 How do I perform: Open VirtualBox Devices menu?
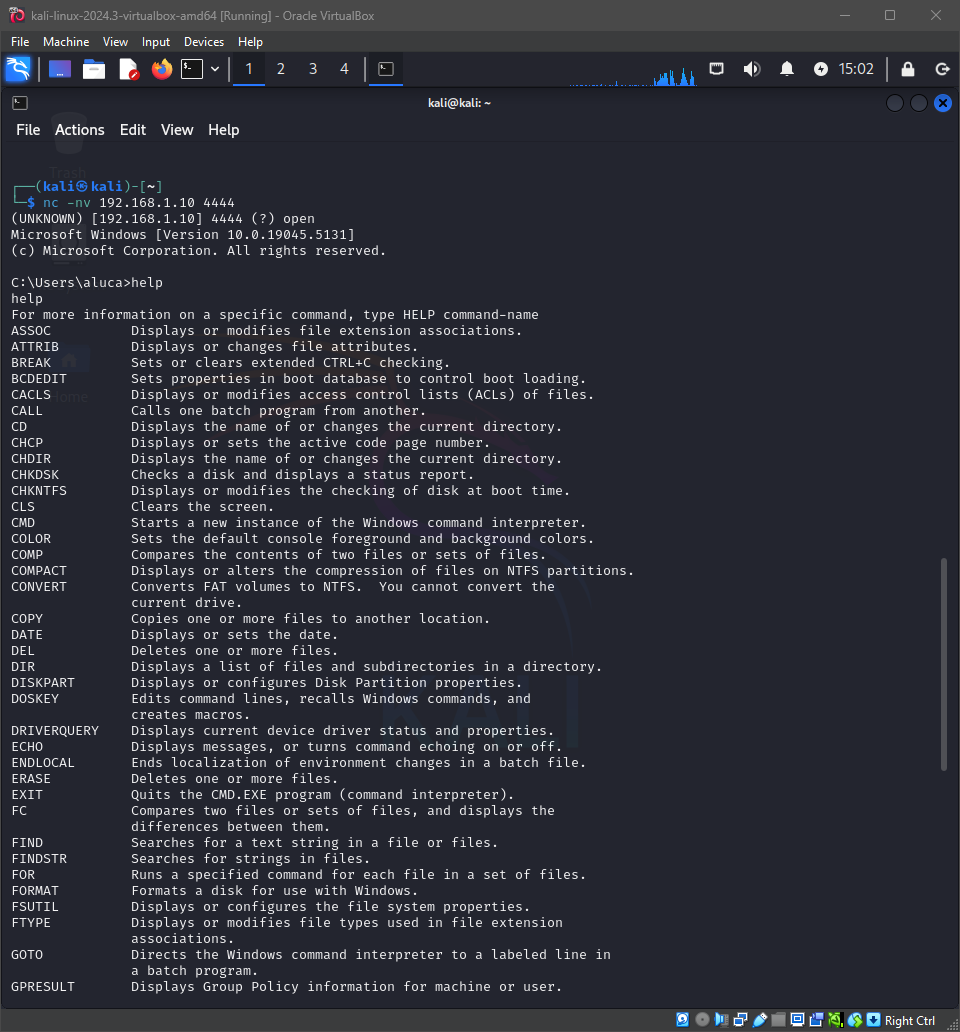pos(204,41)
